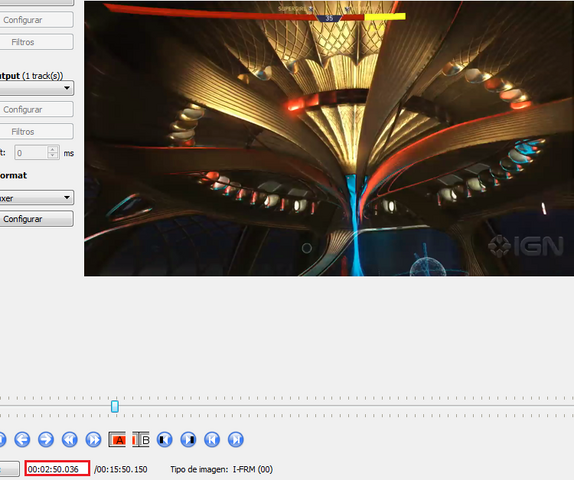Open the output format muxer dropdown

pyautogui.click(x=36, y=198)
